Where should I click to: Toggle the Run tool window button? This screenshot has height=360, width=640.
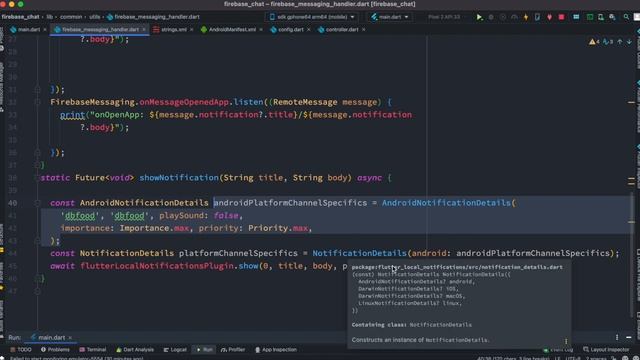(204, 350)
